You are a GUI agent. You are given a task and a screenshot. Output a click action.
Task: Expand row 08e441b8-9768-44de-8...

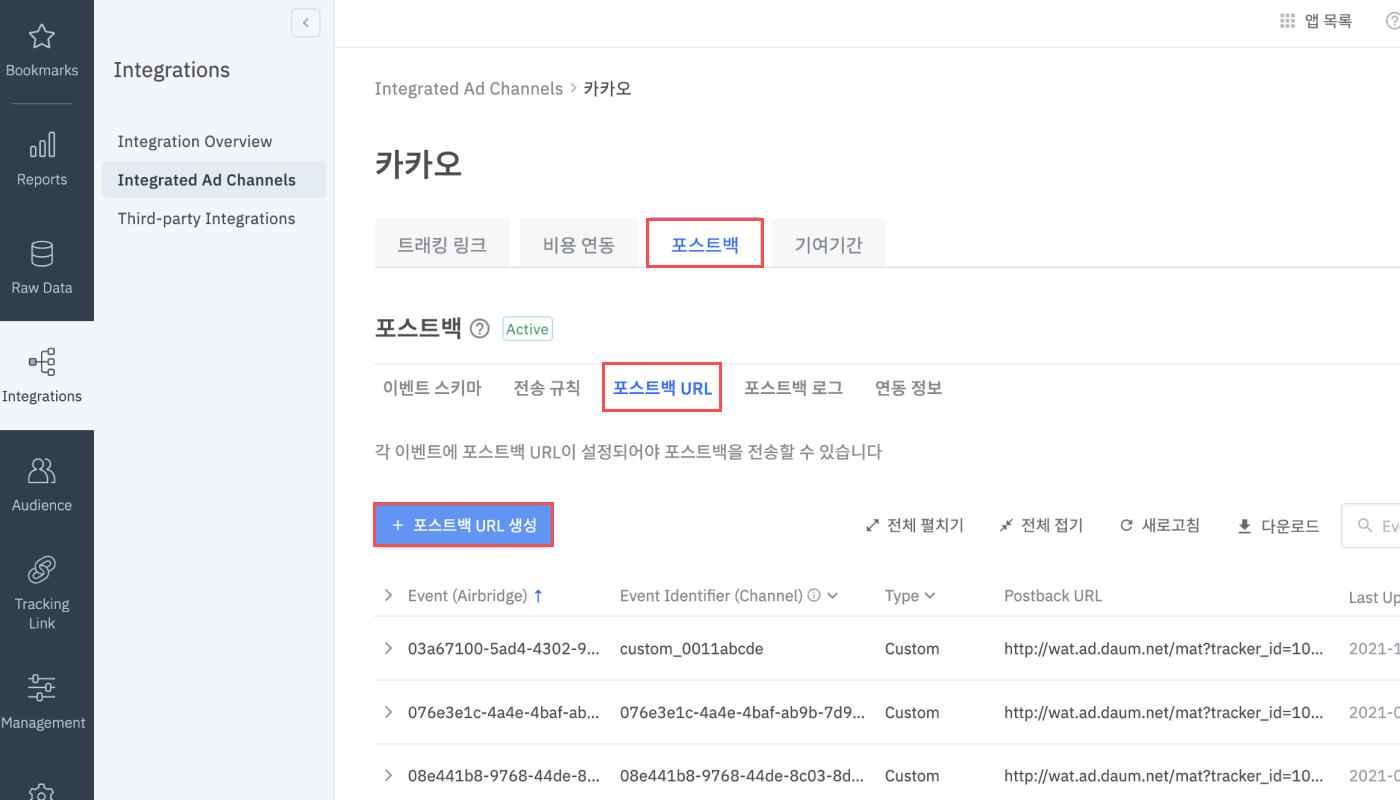(388, 775)
